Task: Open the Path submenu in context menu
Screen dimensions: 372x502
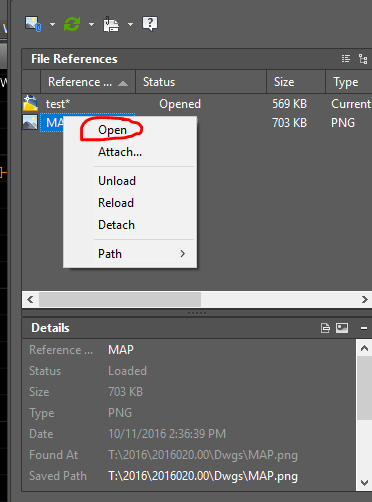Action: coord(130,254)
